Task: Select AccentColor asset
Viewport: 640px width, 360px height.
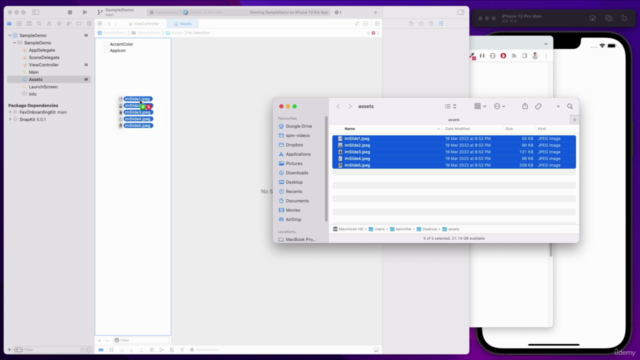Action: click(121, 44)
